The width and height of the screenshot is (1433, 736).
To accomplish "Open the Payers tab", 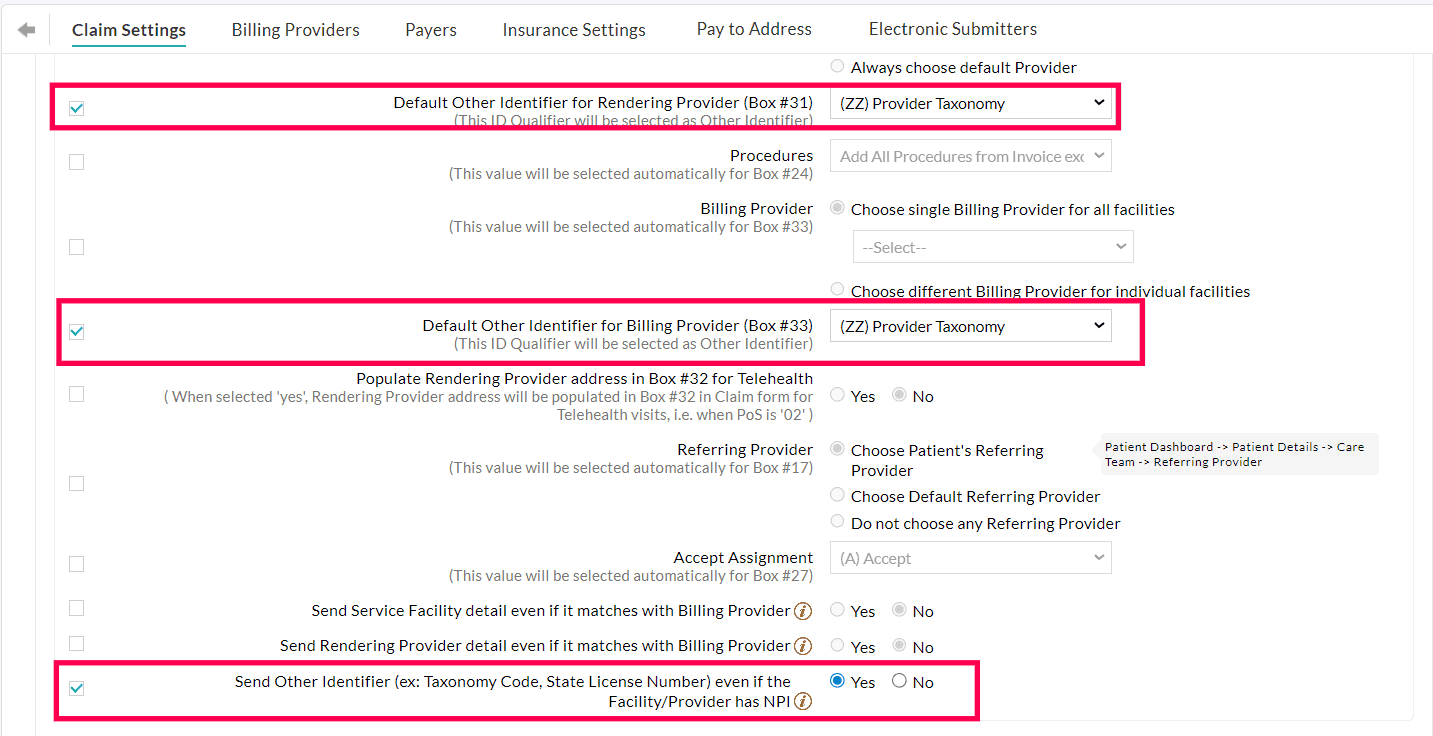I will (430, 30).
